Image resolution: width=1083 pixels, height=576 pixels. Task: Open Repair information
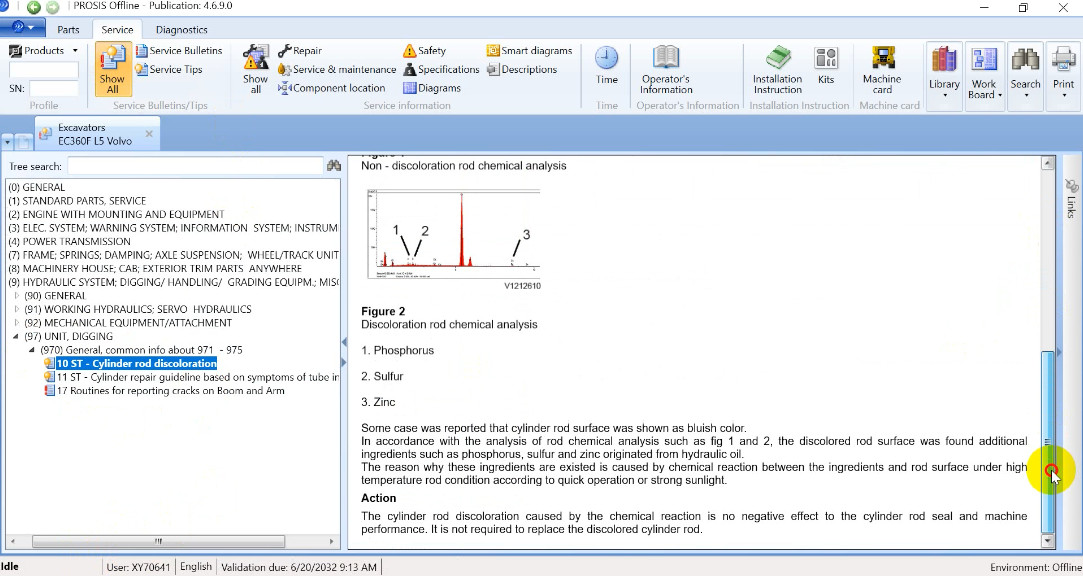[x=300, y=50]
